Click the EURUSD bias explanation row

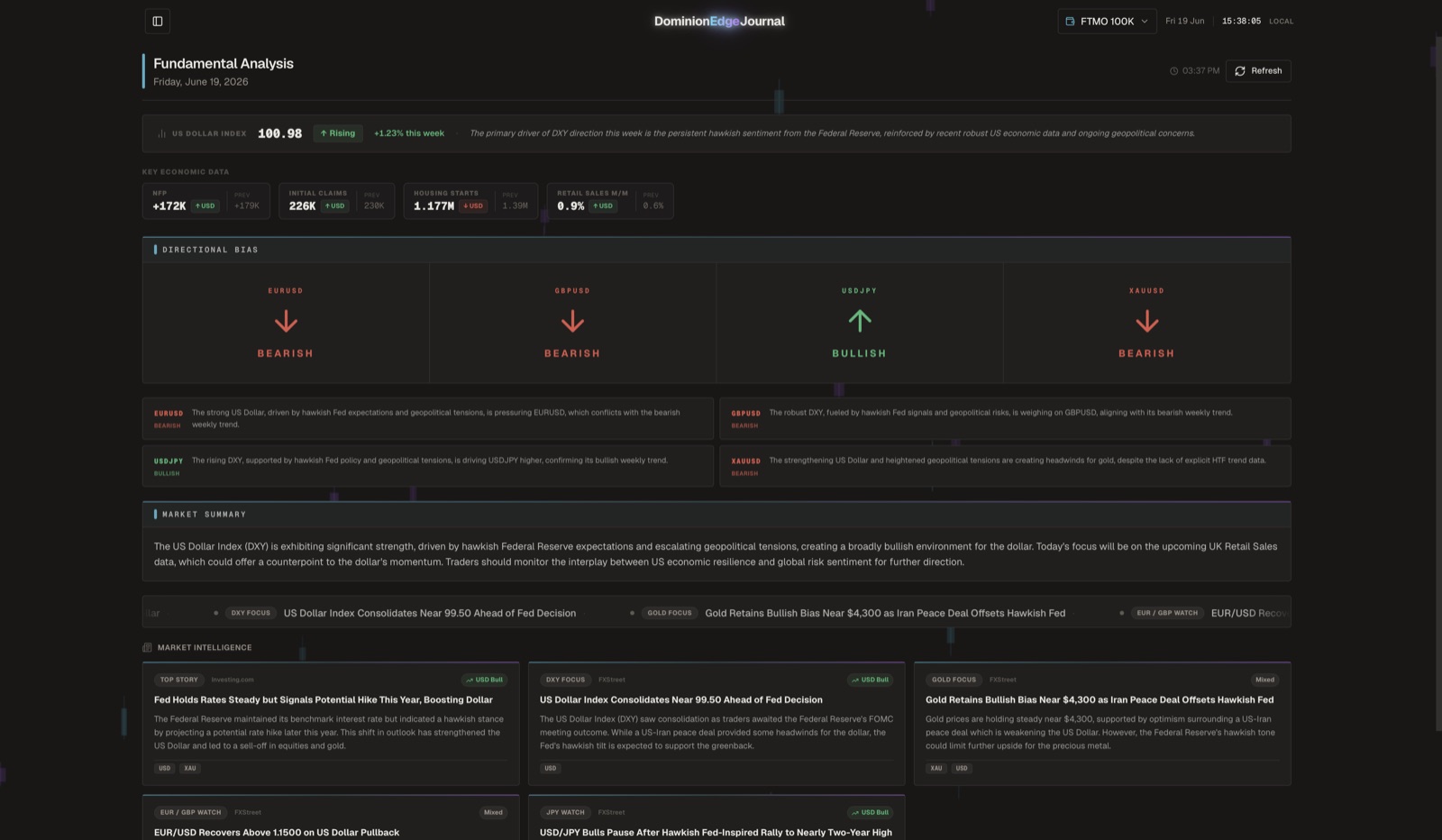428,418
